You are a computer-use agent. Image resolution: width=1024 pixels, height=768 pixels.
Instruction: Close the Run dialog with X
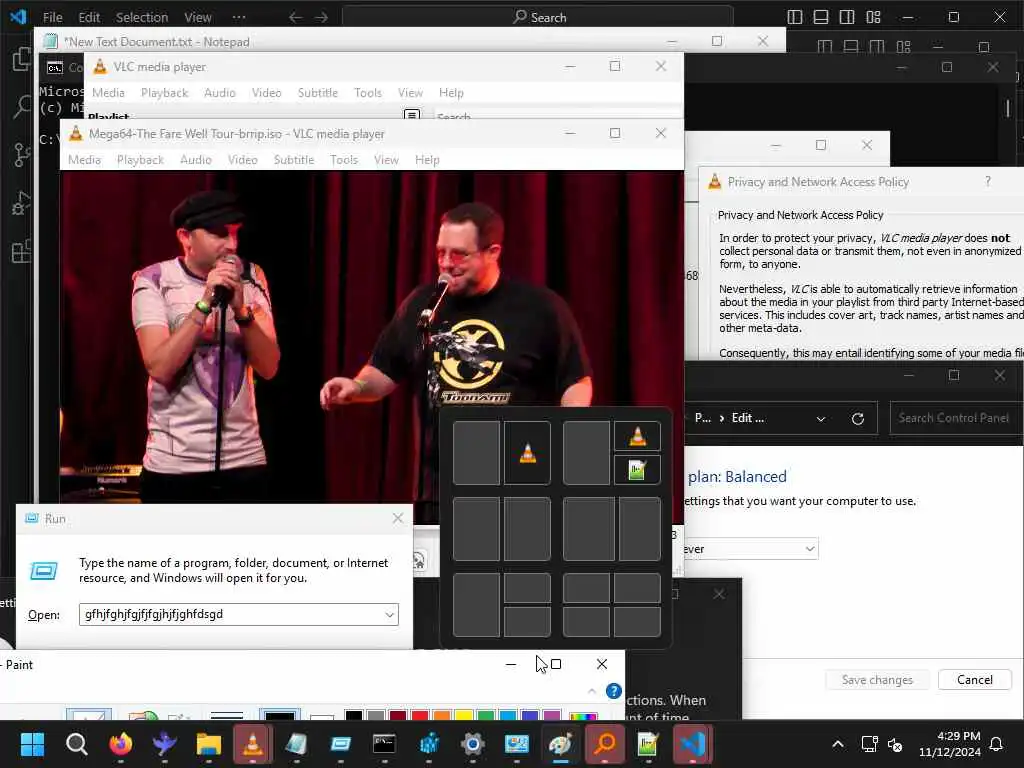coord(398,519)
